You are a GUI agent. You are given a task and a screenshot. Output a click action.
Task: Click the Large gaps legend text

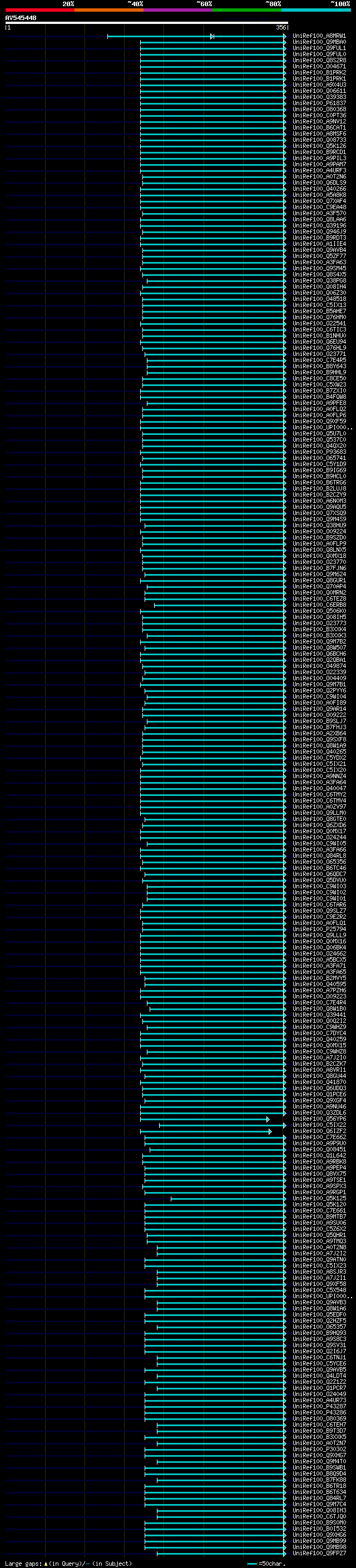point(68,1564)
